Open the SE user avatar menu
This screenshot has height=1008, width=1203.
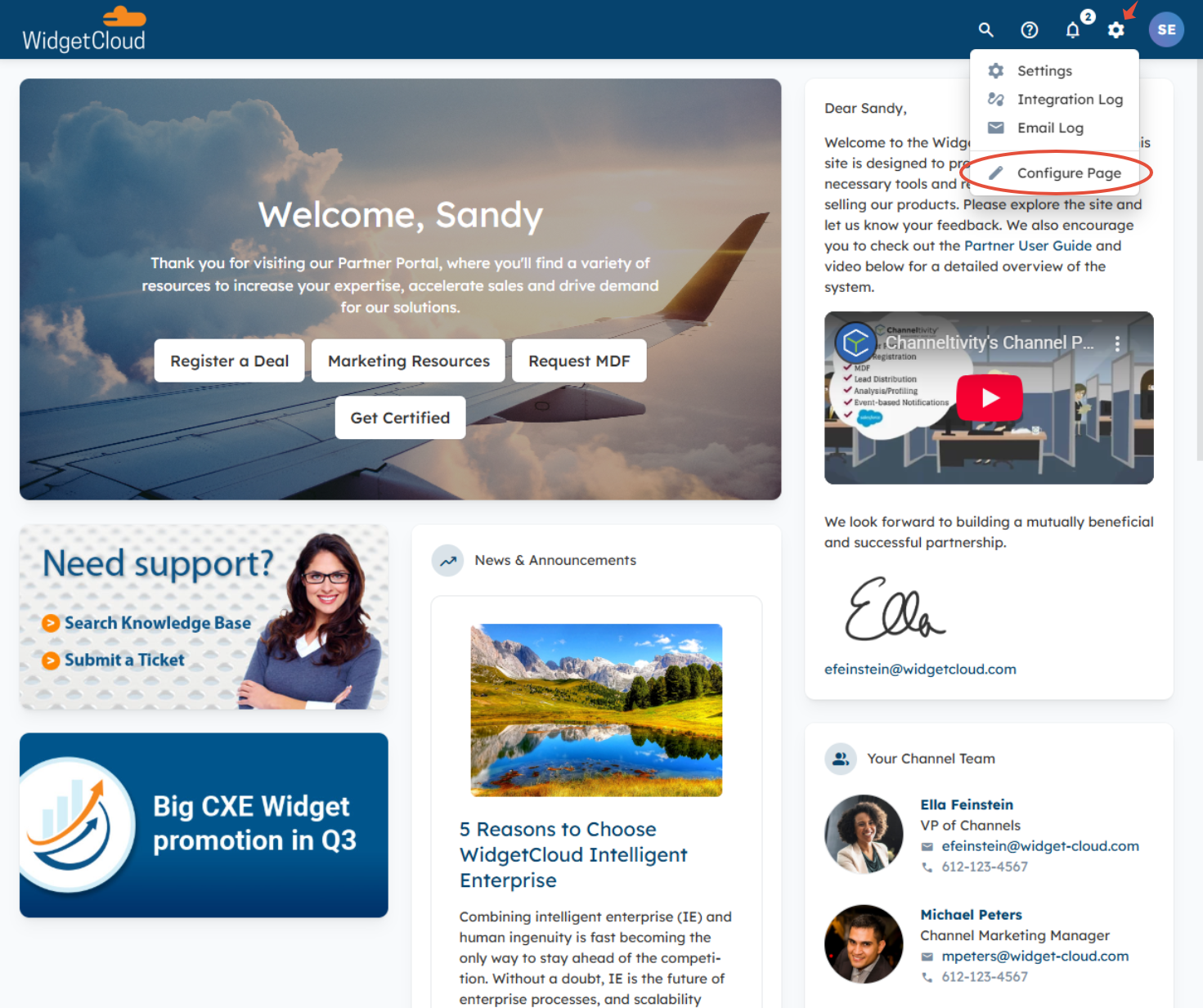pos(1166,30)
